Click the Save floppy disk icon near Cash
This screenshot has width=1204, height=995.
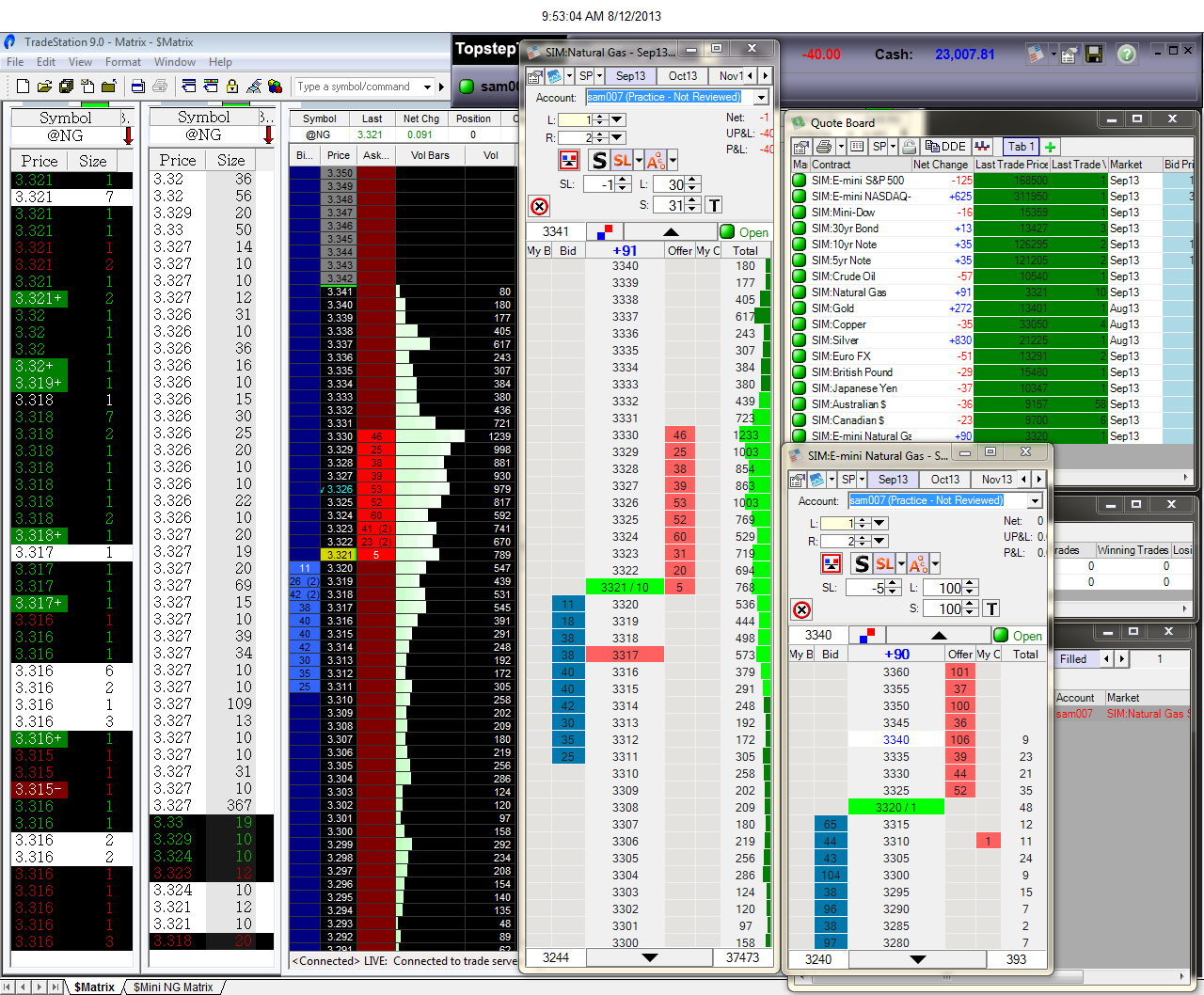[x=1094, y=55]
